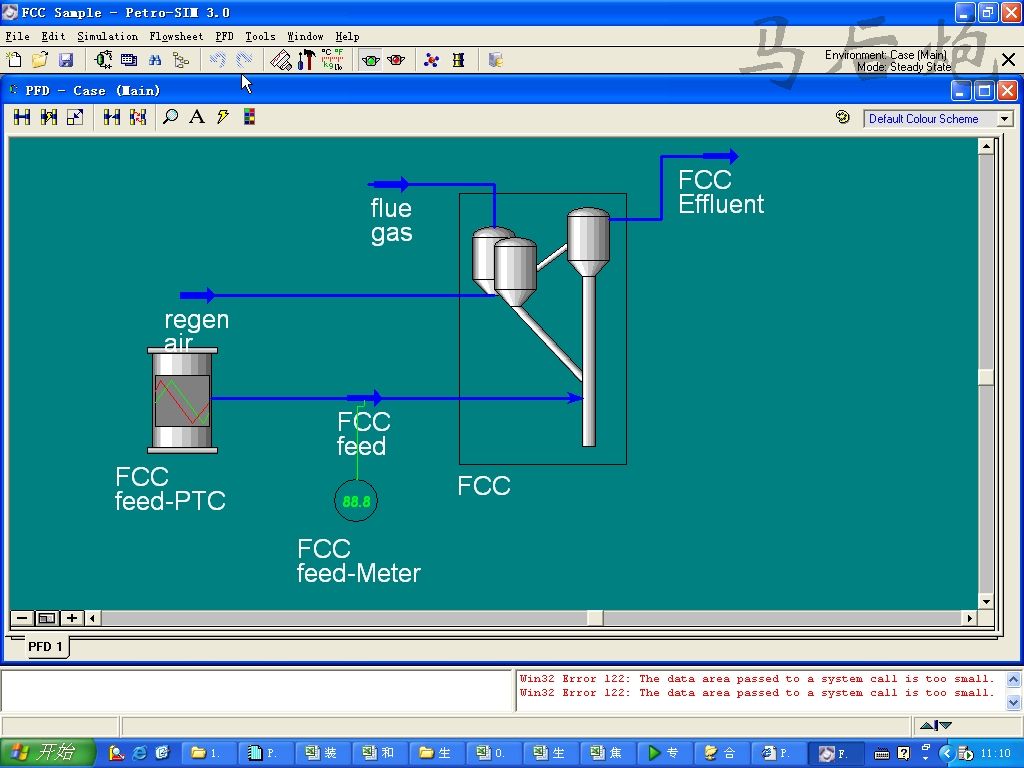
Task: Open the colour palette icon in PFD toolbar
Action: 249,117
